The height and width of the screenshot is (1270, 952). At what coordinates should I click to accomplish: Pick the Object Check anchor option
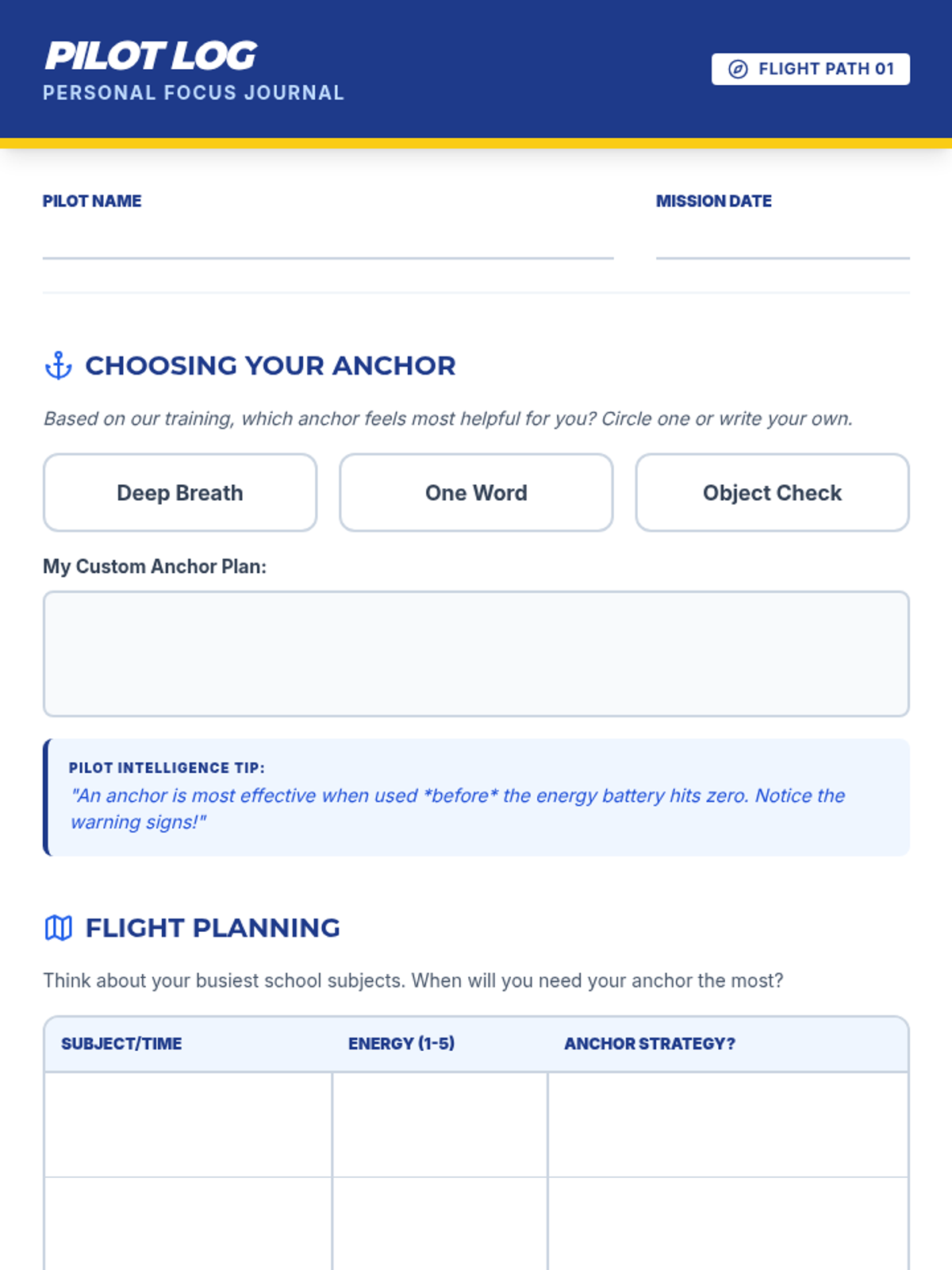tap(772, 493)
